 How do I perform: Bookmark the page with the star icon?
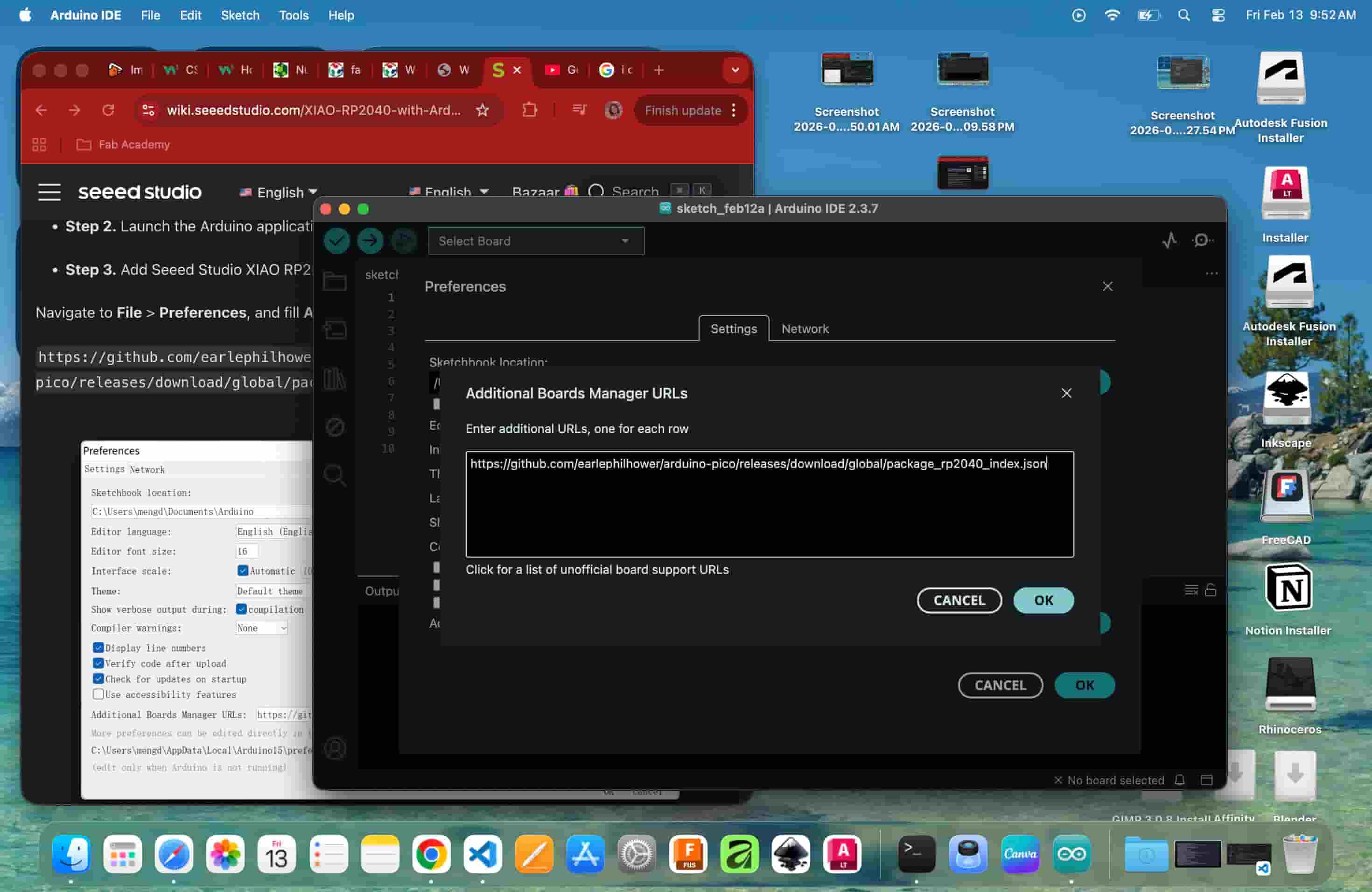[x=483, y=110]
